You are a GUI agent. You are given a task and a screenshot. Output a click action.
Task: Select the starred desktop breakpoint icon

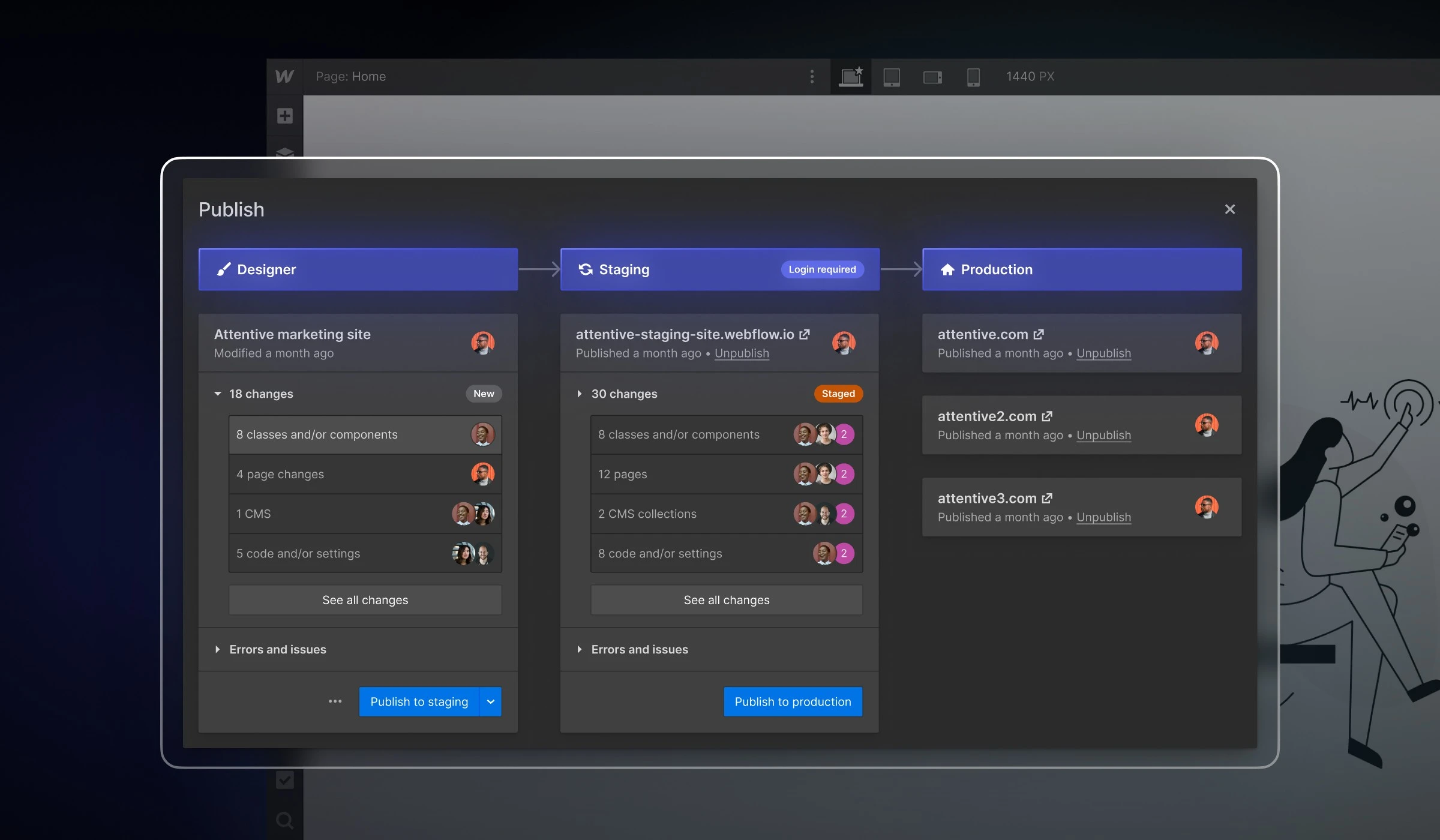850,76
